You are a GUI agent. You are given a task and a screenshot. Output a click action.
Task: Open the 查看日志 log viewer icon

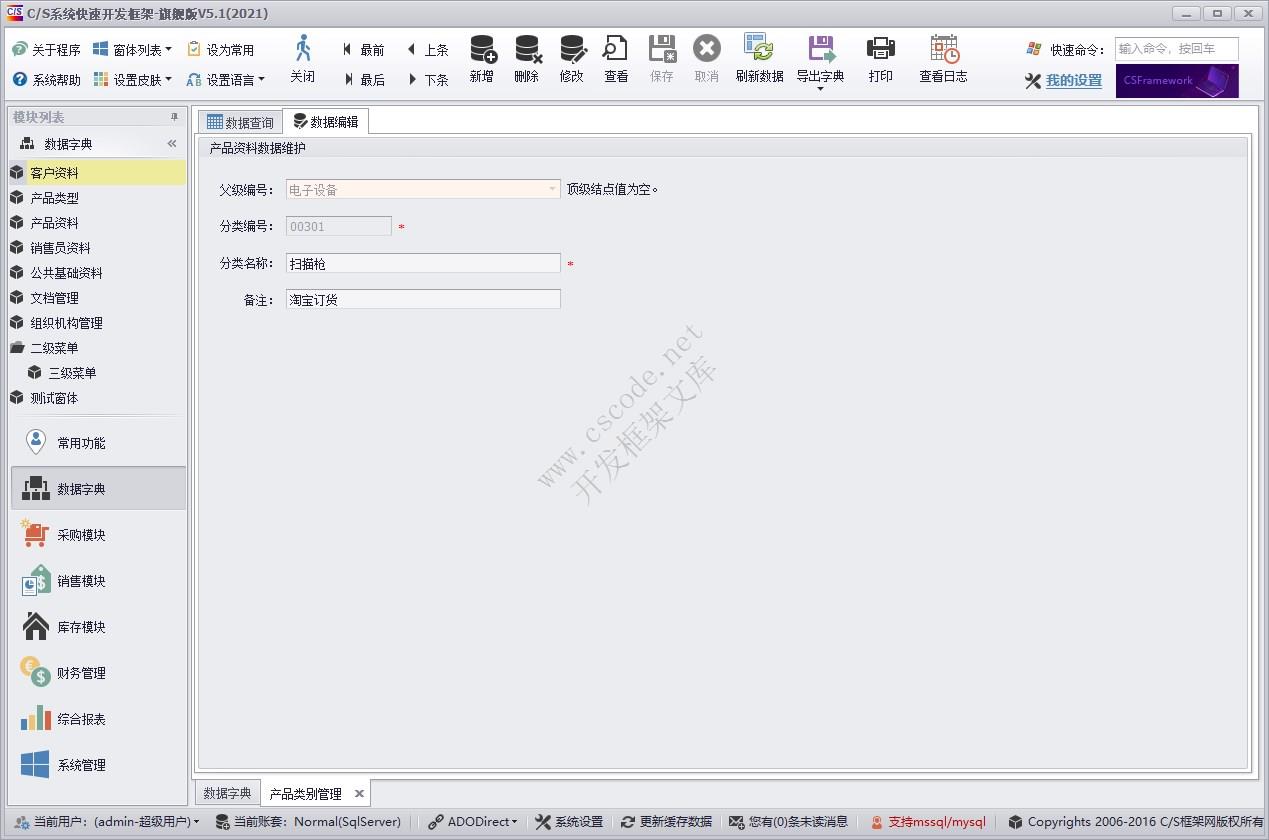tap(941, 60)
